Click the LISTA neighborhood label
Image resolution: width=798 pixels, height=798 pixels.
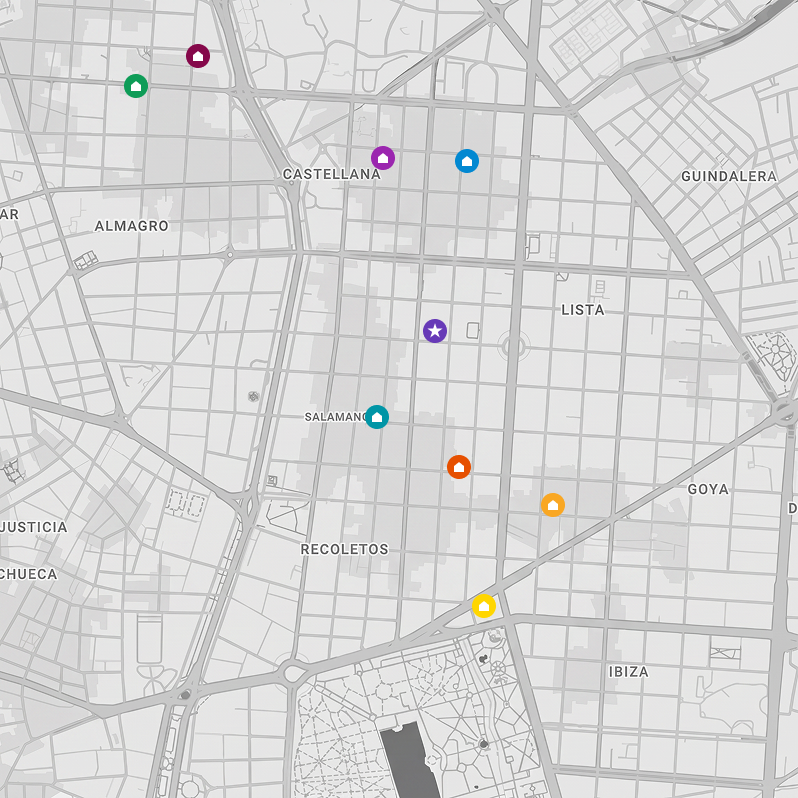(x=583, y=309)
